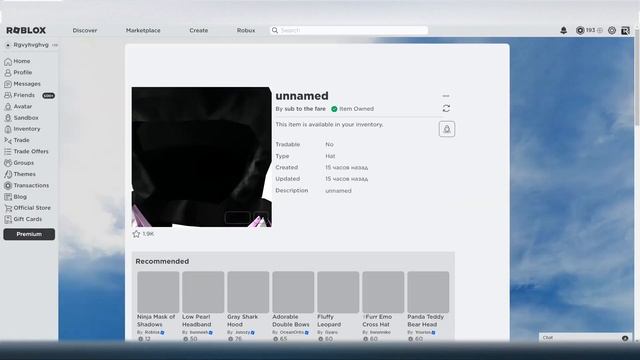Open Ninja Mask of Shadows item
640x360 pixels.
click(x=158, y=306)
